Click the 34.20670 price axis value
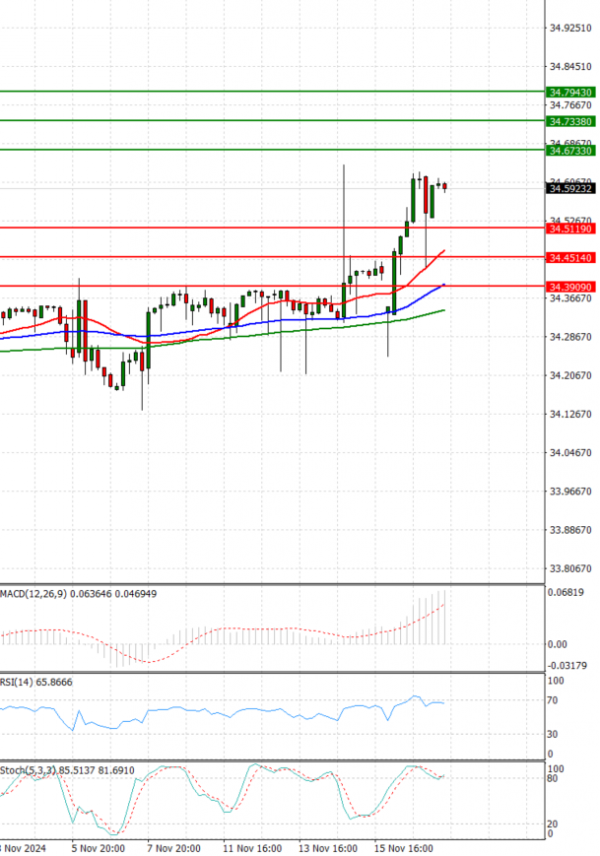The width and height of the screenshot is (600, 856). 570,376
